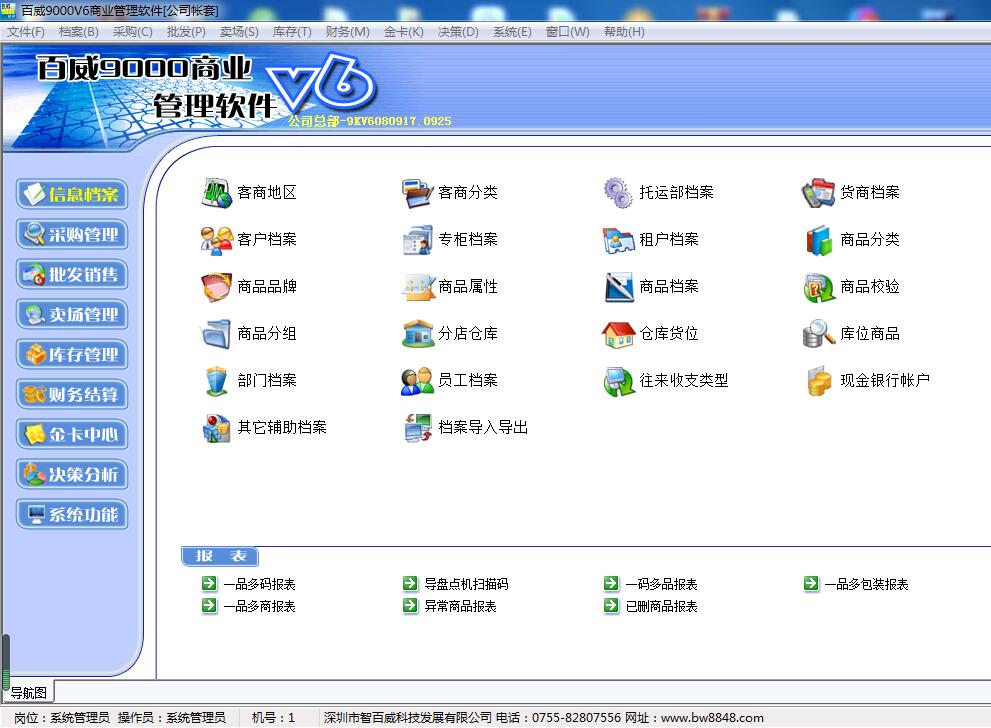Viewport: 991px width, 728px height.
Task: Open the 财务(M) menu
Action: (348, 32)
